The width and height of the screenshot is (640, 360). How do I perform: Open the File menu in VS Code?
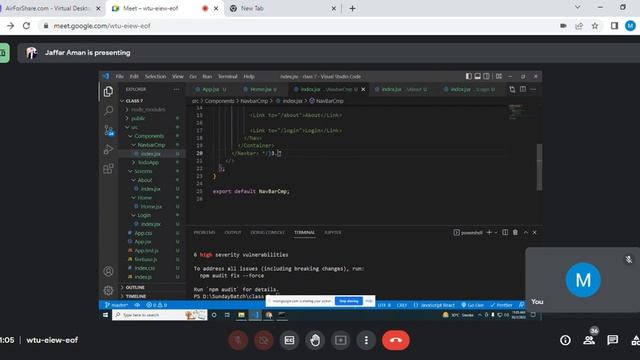click(119, 76)
